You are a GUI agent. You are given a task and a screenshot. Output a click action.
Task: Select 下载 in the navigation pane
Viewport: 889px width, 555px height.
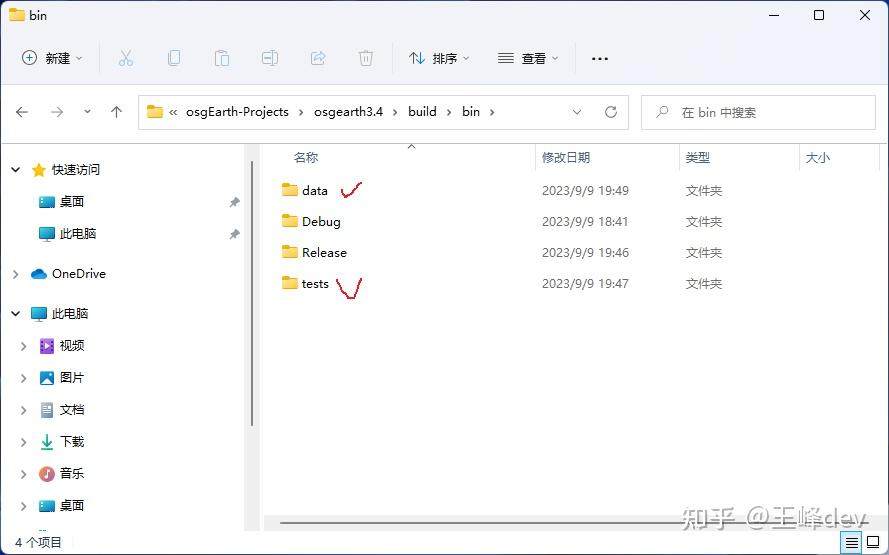pyautogui.click(x=71, y=442)
